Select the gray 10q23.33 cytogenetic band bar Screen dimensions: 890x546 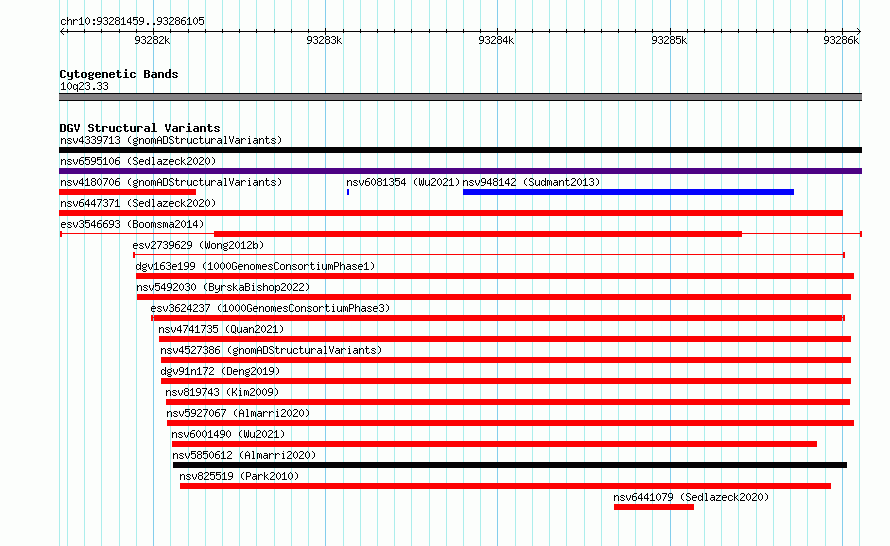pyautogui.click(x=460, y=97)
